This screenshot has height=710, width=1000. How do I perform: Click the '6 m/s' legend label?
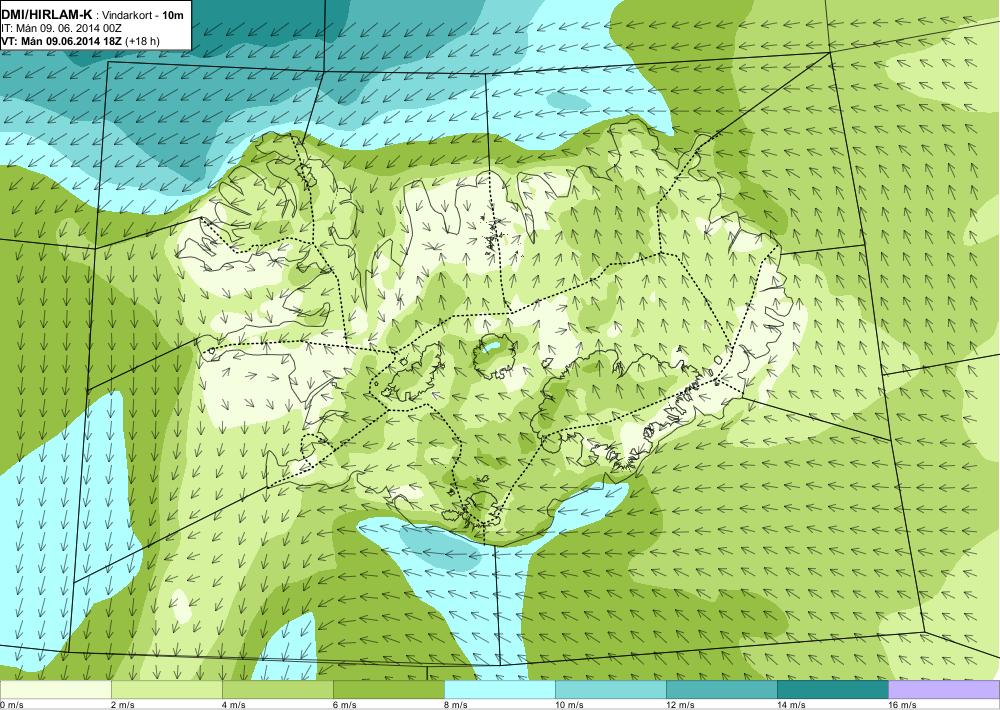[345, 705]
